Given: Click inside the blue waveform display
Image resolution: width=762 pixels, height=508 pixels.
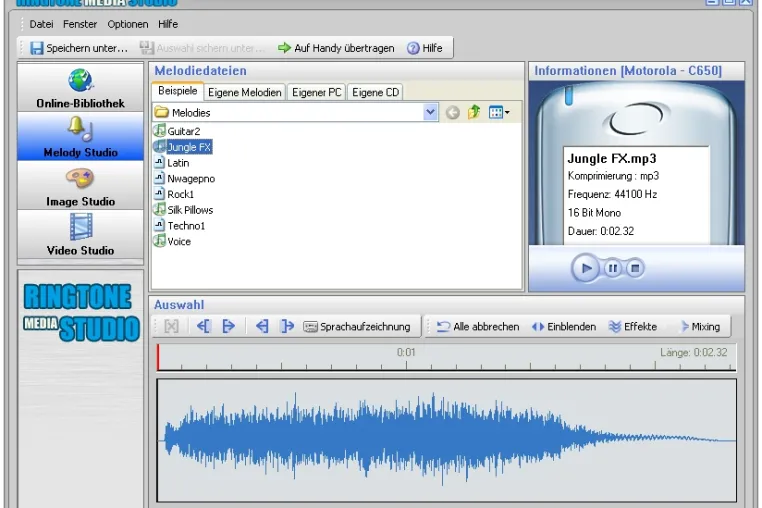Looking at the screenshot, I should point(446,440).
